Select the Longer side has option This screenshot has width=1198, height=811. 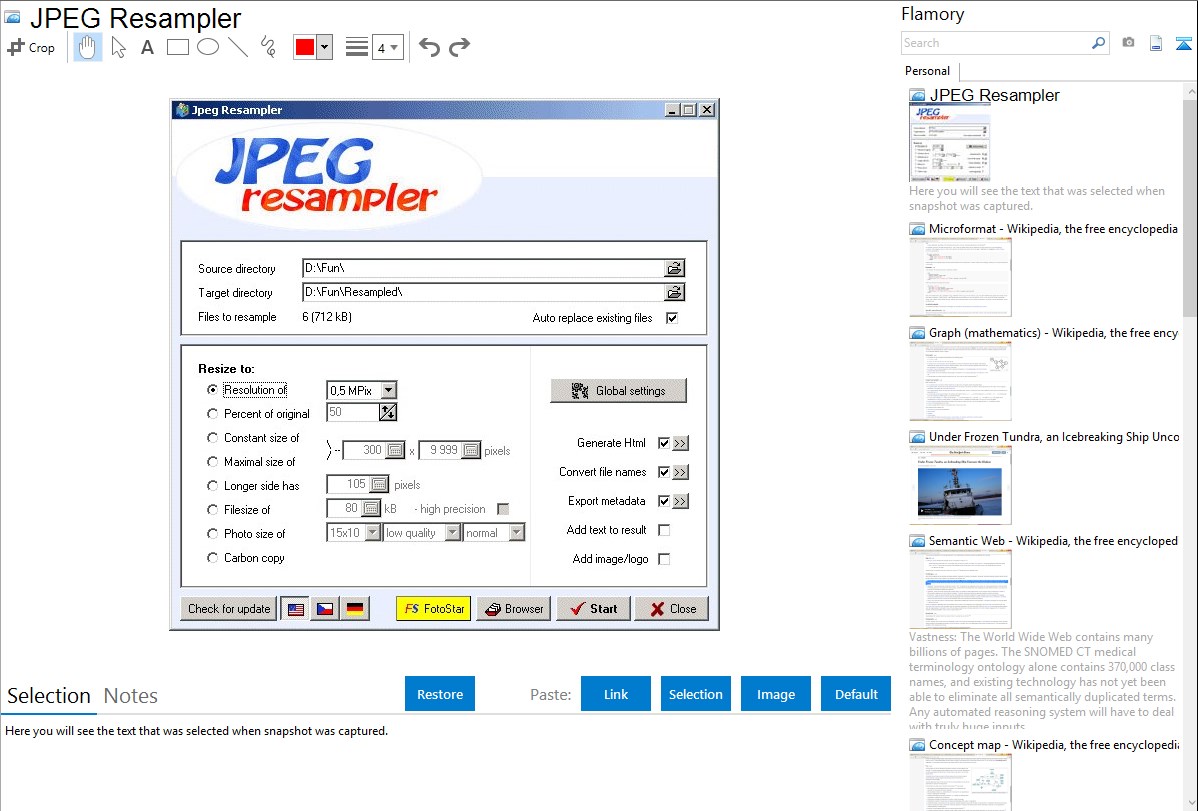click(x=212, y=485)
